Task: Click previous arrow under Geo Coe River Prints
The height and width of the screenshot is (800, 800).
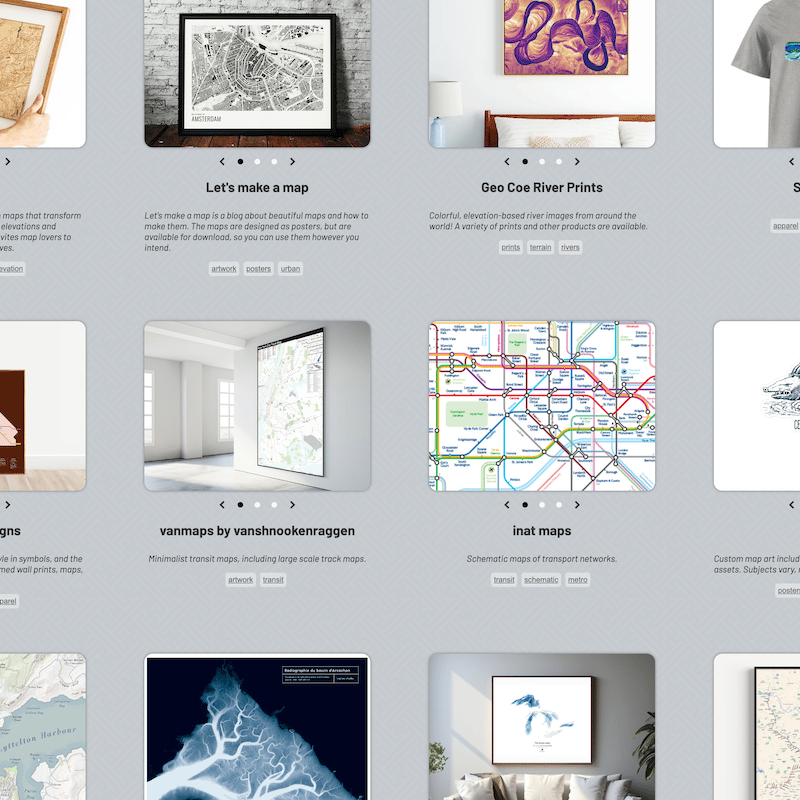Action: (x=507, y=162)
